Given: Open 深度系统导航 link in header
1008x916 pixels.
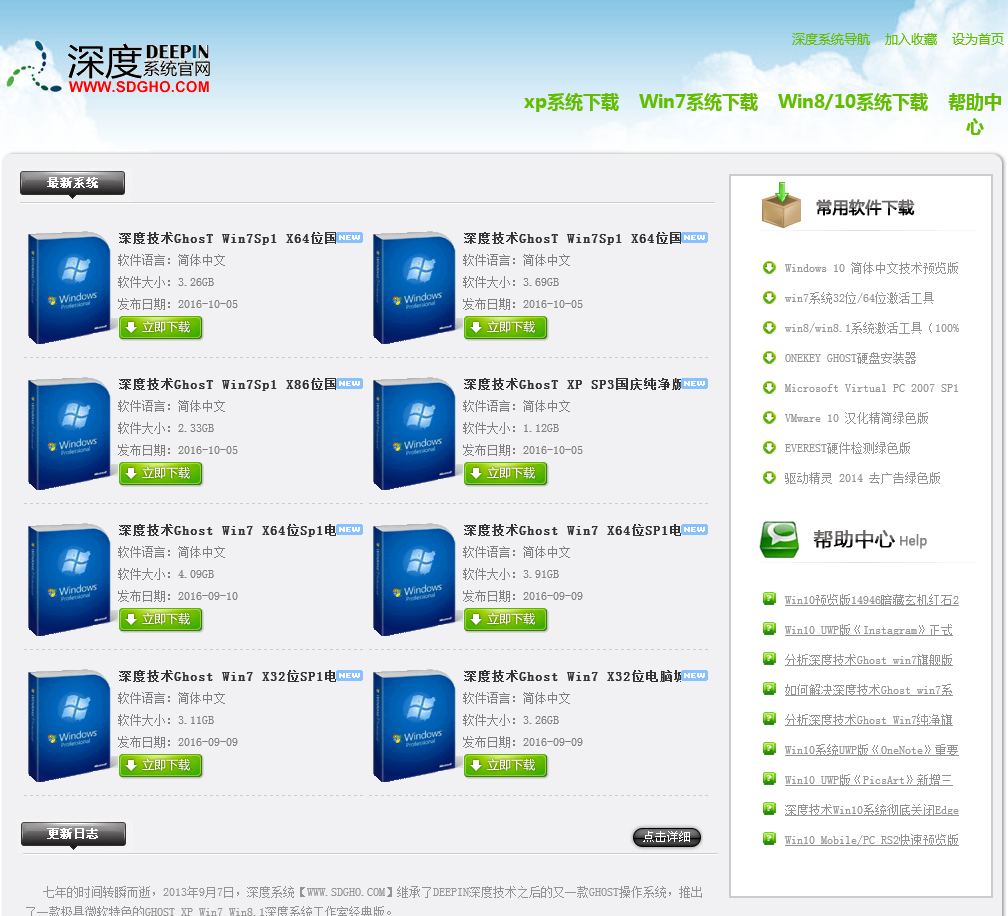Looking at the screenshot, I should [x=831, y=39].
